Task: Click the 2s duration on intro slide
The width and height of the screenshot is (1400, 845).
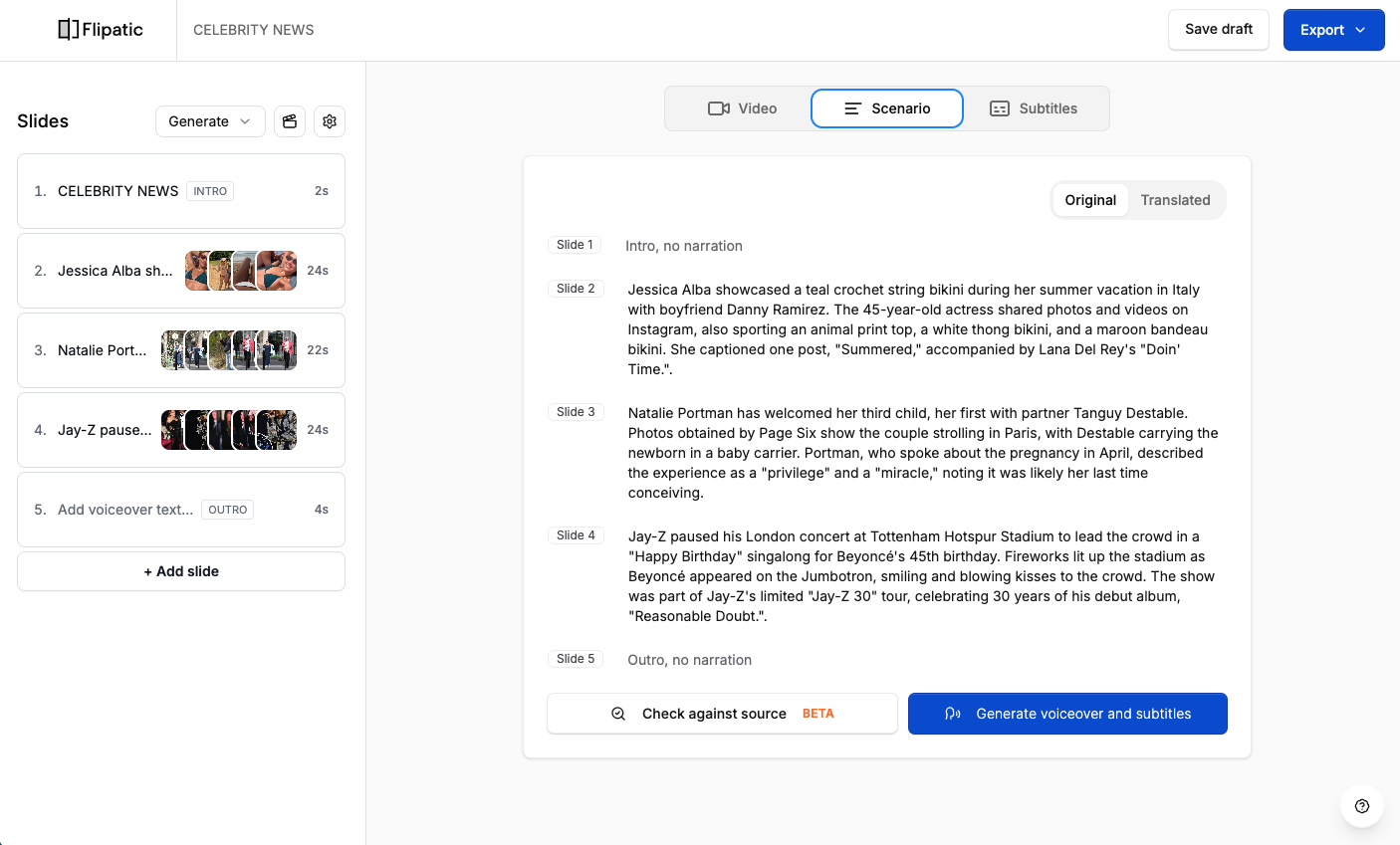Action: tap(322, 191)
